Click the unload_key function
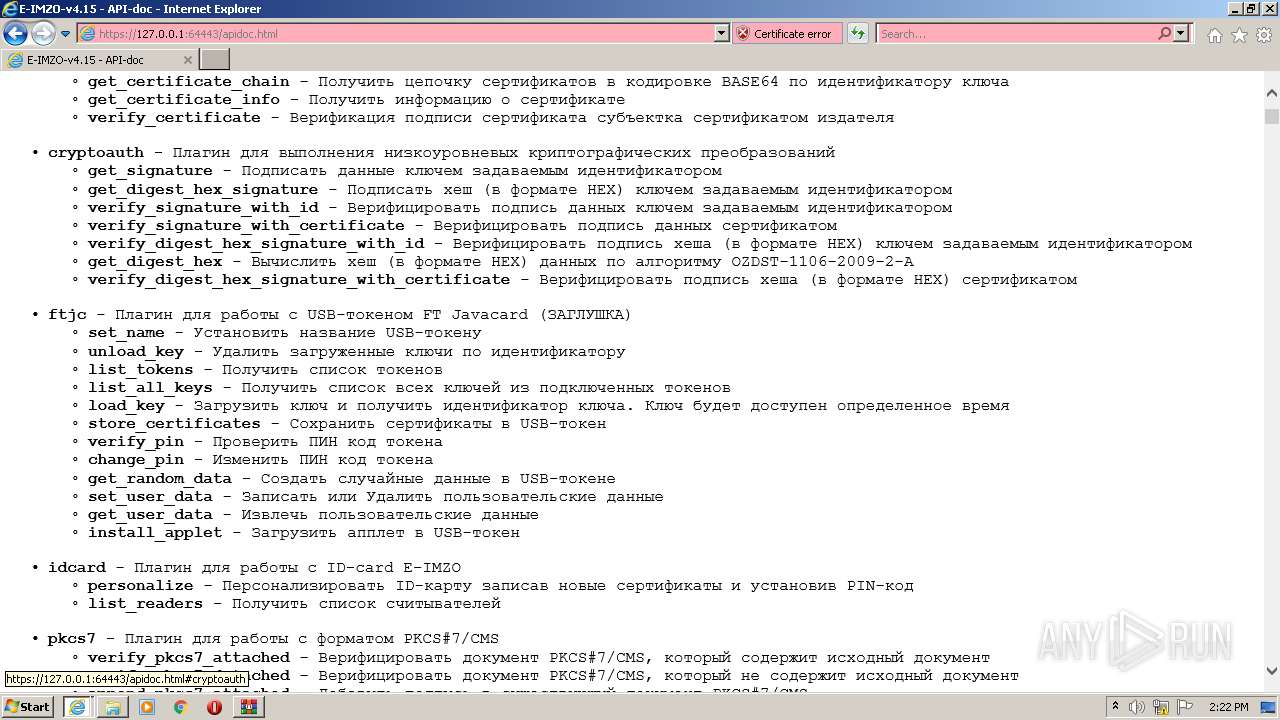The width and height of the screenshot is (1280, 720). coord(136,352)
